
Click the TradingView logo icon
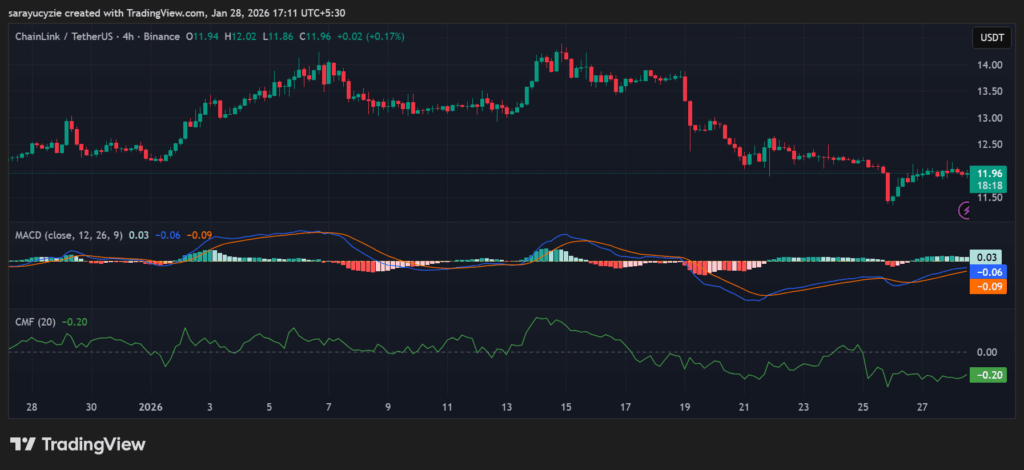click(x=25, y=444)
